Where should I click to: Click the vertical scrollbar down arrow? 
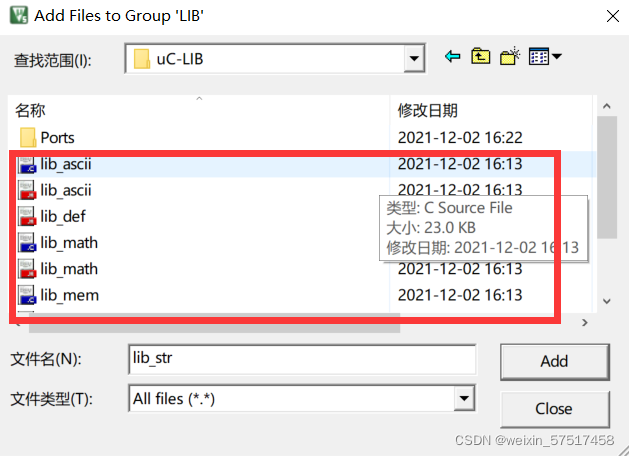point(607,301)
